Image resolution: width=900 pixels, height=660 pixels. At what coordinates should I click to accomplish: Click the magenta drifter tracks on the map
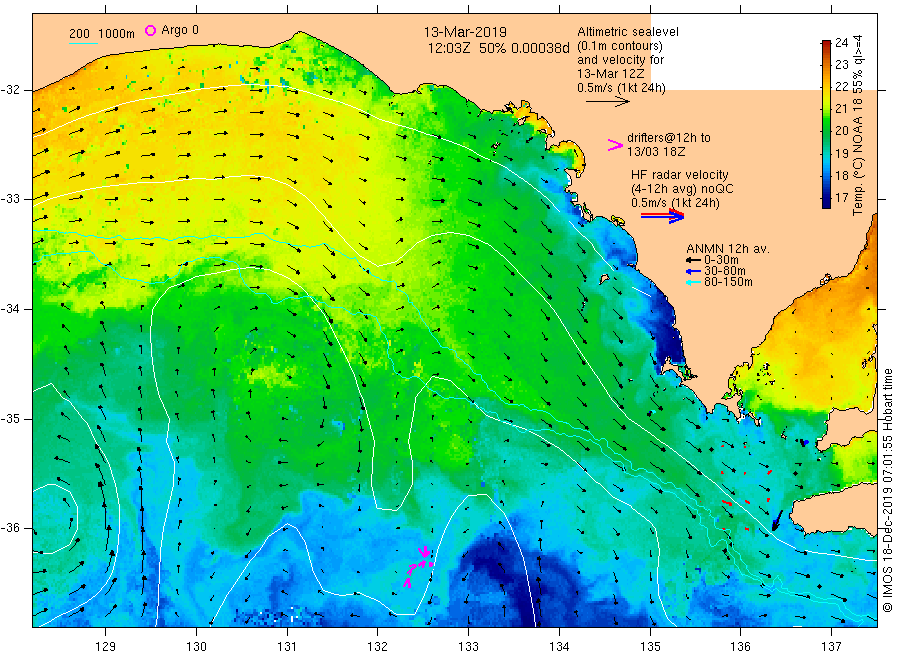coord(418,566)
